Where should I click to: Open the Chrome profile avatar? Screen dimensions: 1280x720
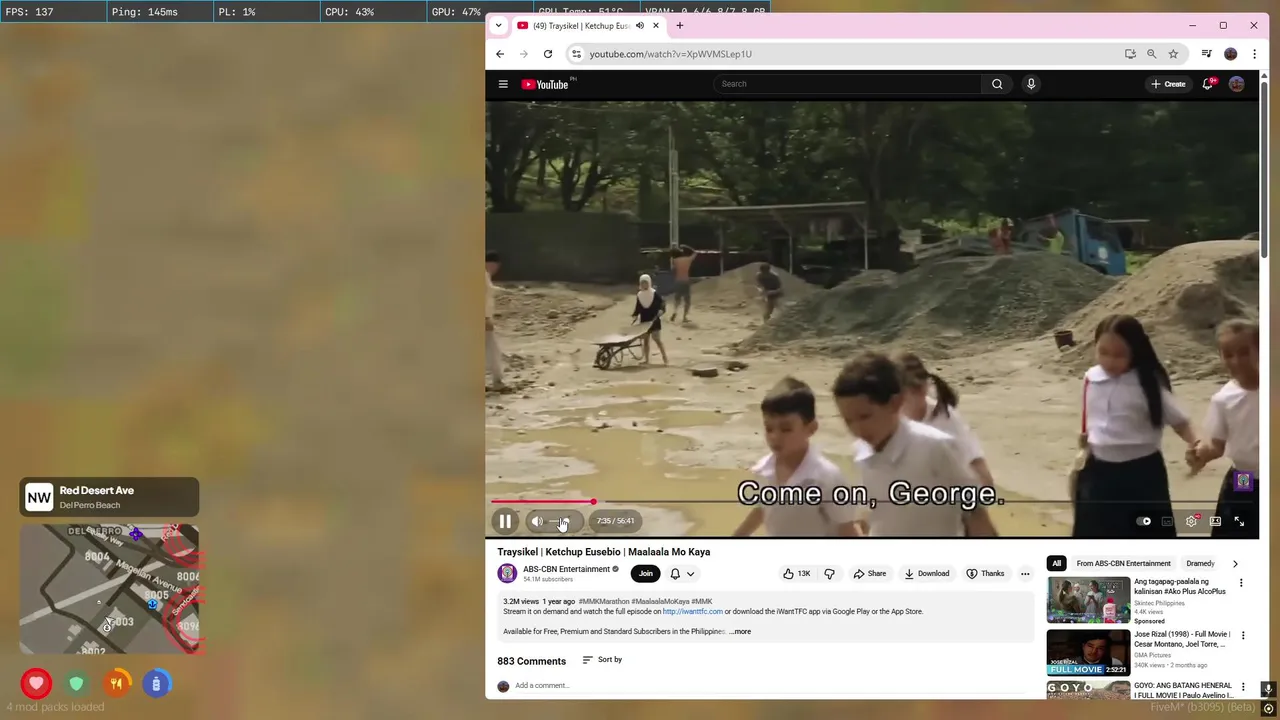(1231, 54)
